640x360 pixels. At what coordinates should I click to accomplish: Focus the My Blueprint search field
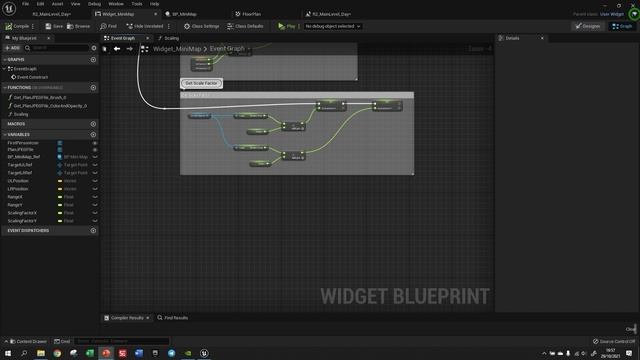[57, 48]
